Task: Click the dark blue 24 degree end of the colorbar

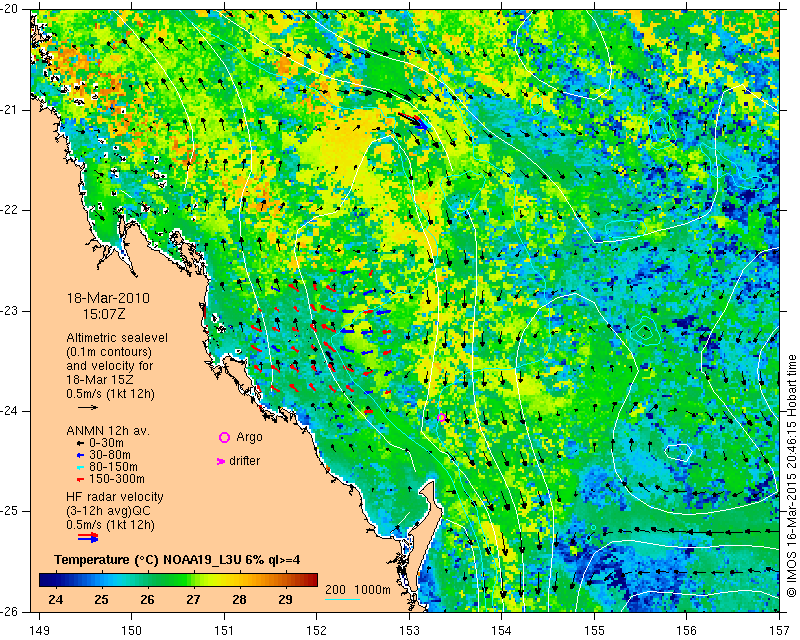Action: click(46, 580)
